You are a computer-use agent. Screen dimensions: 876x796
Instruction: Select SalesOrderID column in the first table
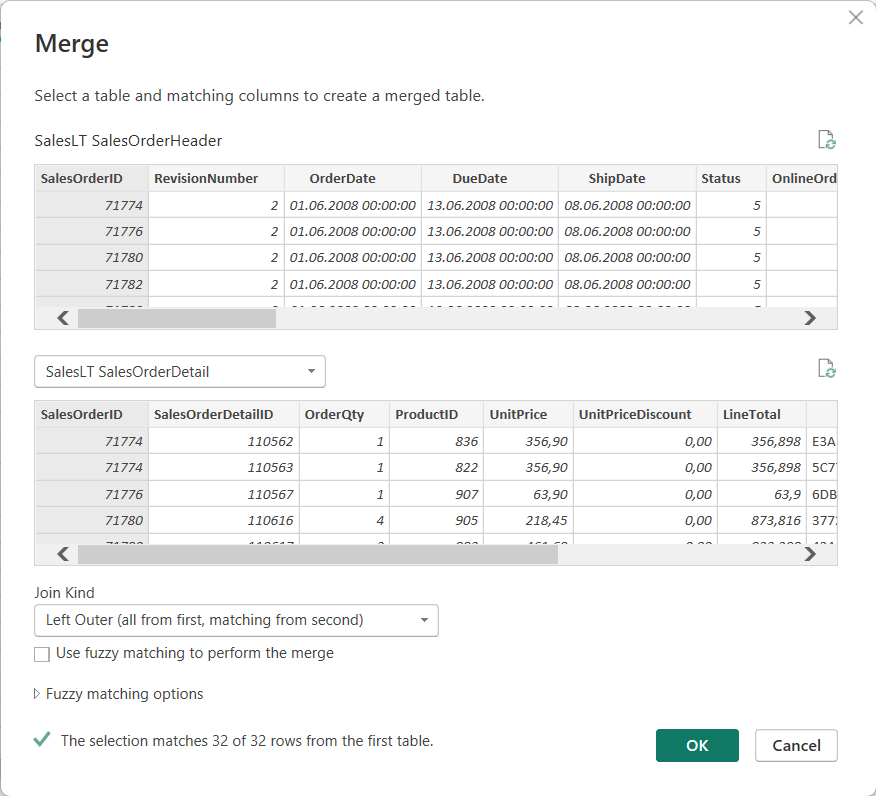point(82,178)
